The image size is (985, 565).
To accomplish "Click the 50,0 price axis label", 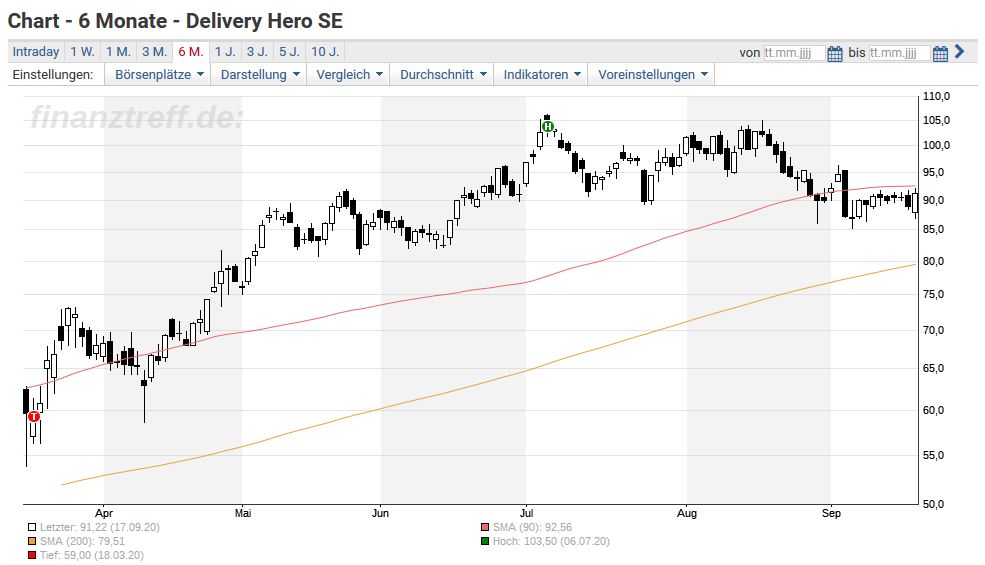I will (x=933, y=503).
